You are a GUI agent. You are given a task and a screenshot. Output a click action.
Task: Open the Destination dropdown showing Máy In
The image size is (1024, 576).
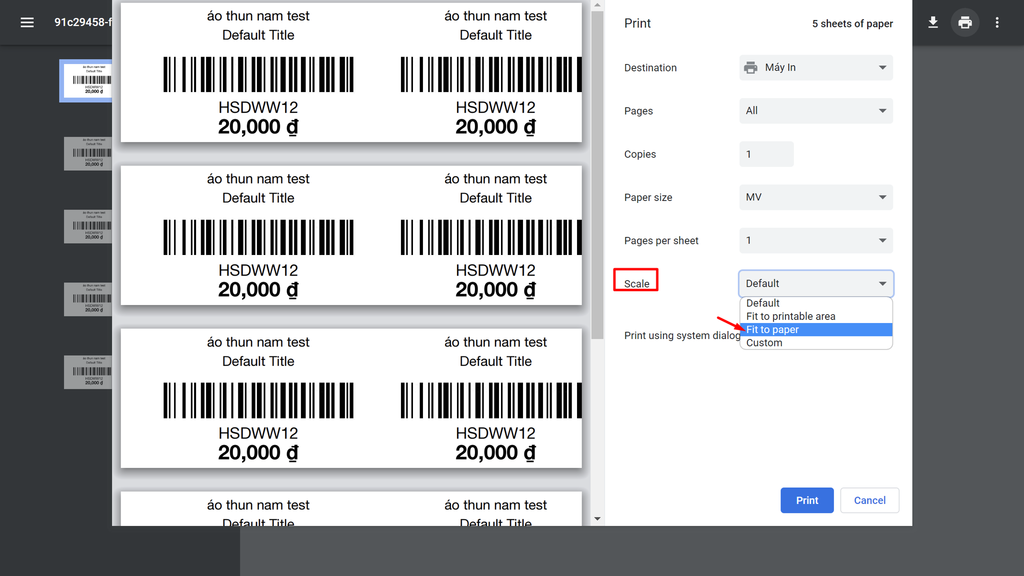click(x=816, y=68)
